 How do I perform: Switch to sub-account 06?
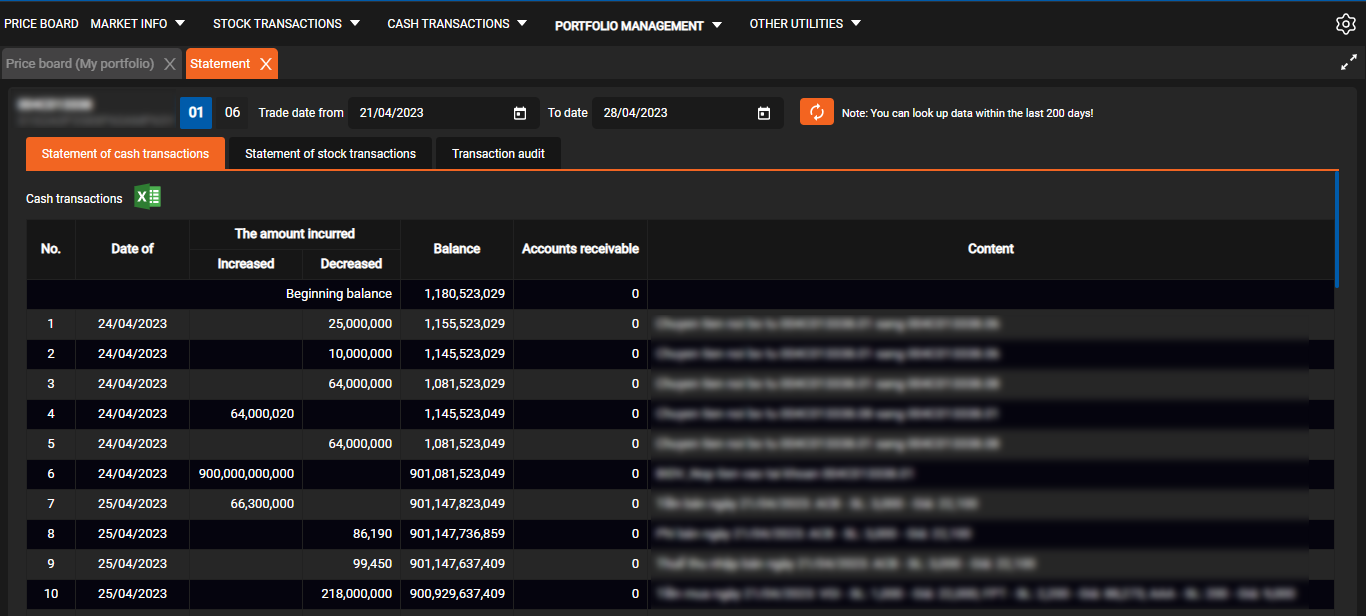pos(232,113)
